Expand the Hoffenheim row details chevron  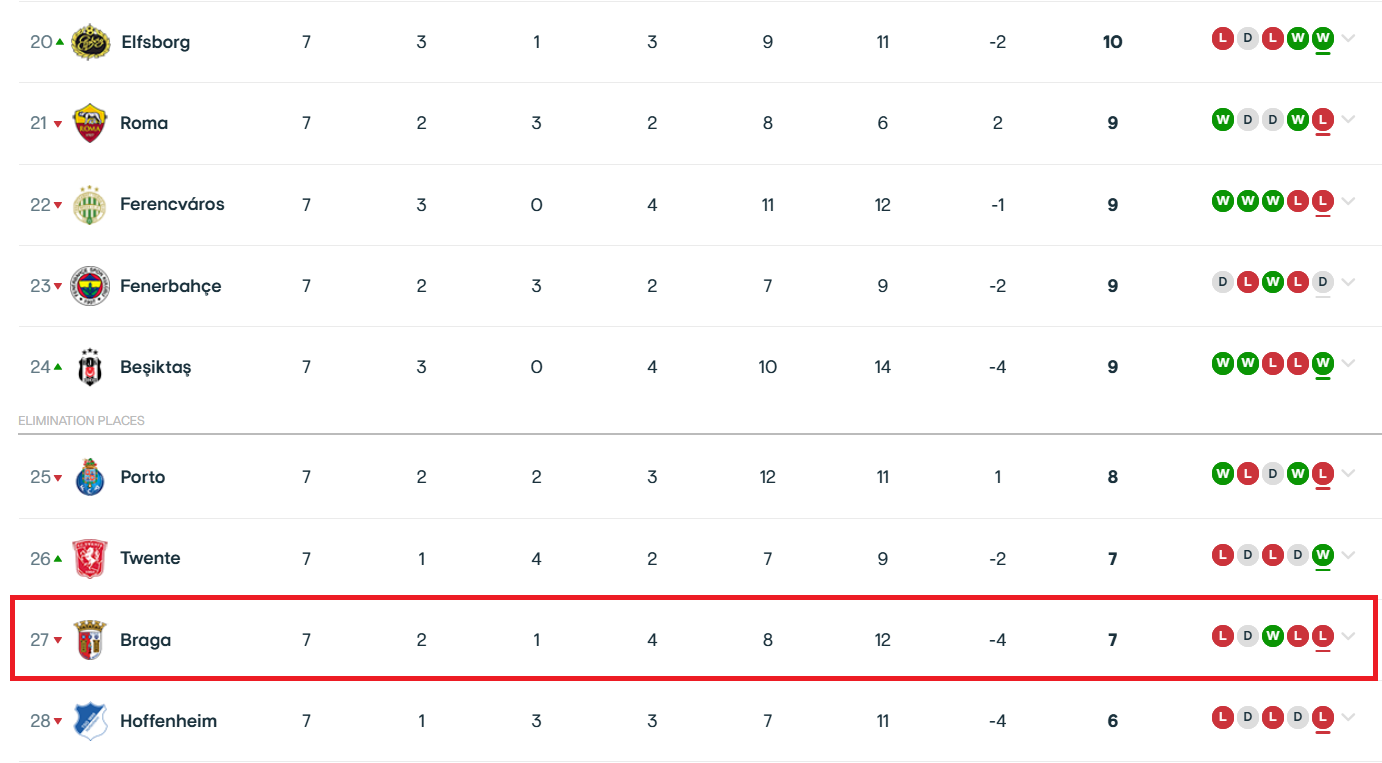coord(1348,717)
